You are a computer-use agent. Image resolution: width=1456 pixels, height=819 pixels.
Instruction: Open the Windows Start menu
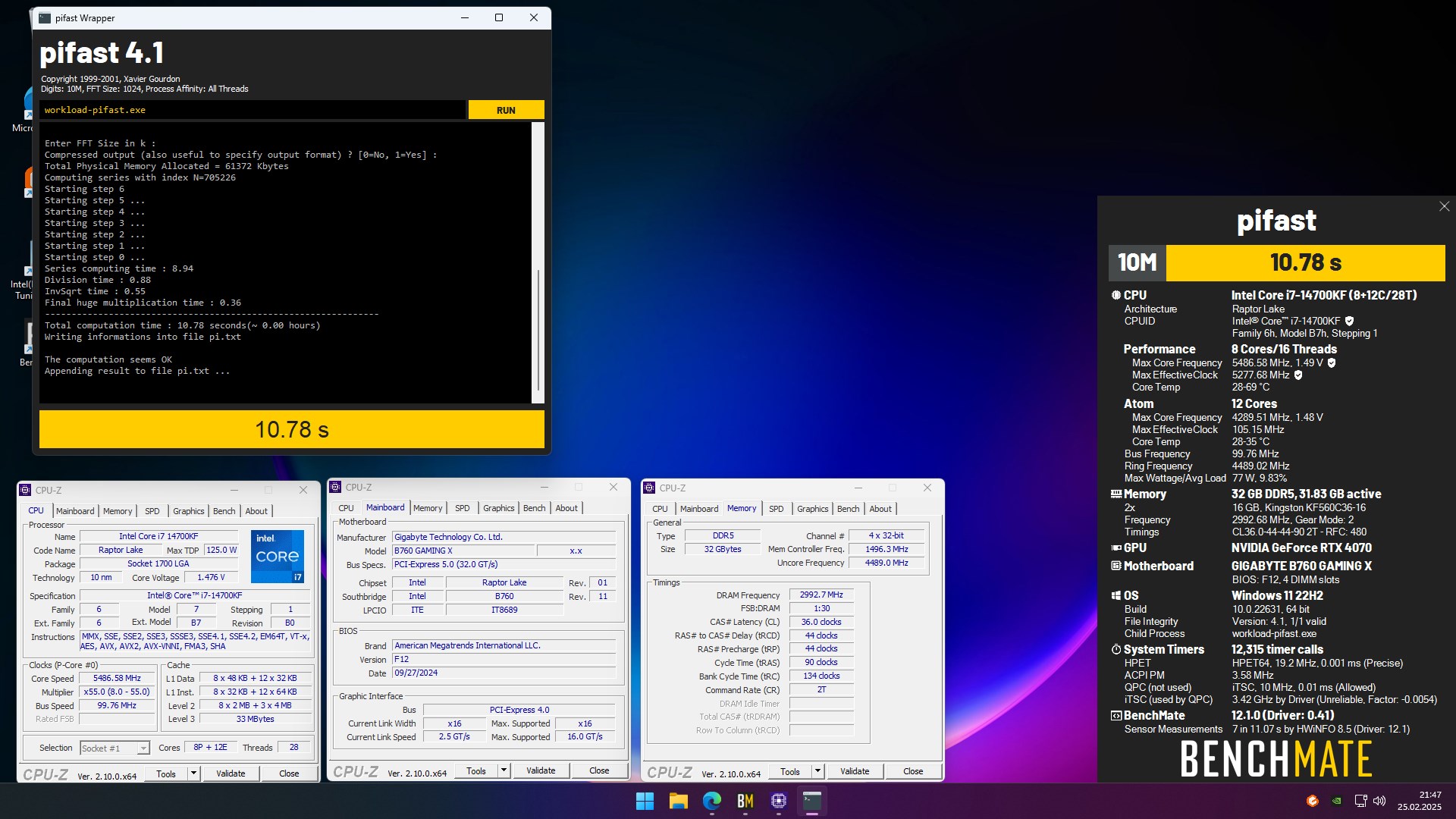pos(645,801)
